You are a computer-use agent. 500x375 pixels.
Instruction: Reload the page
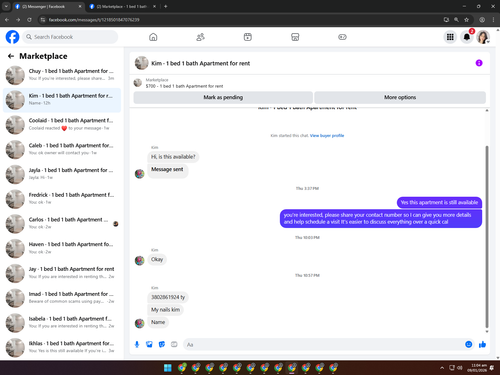[29, 20]
